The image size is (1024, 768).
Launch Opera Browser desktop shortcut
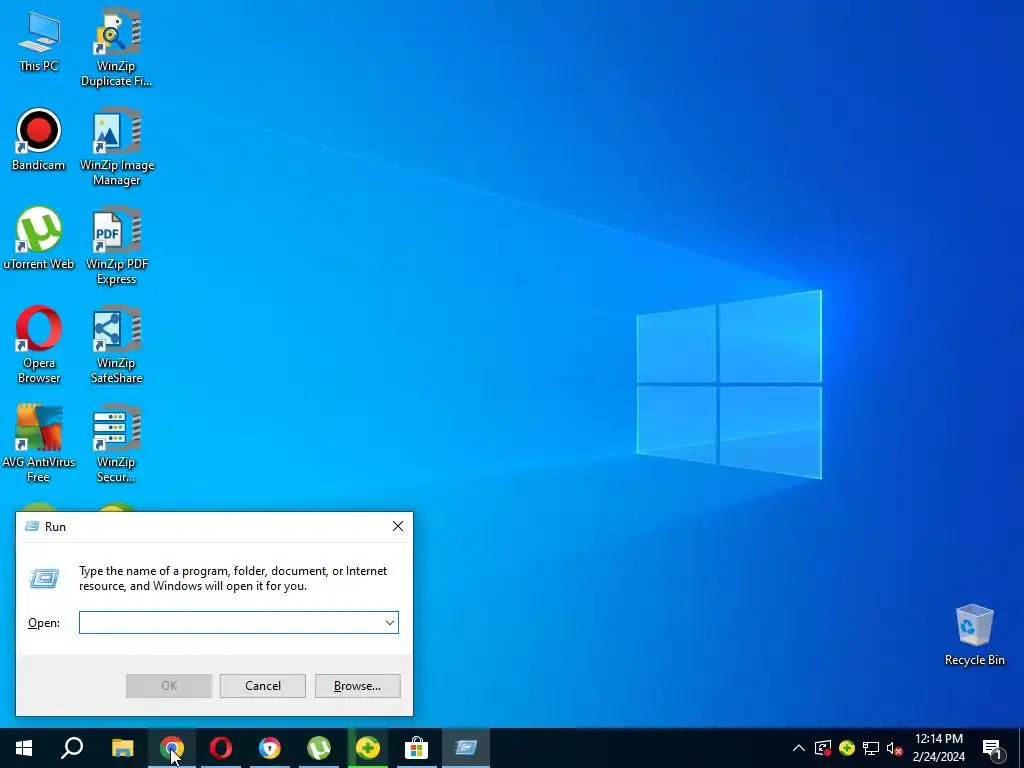pos(39,345)
